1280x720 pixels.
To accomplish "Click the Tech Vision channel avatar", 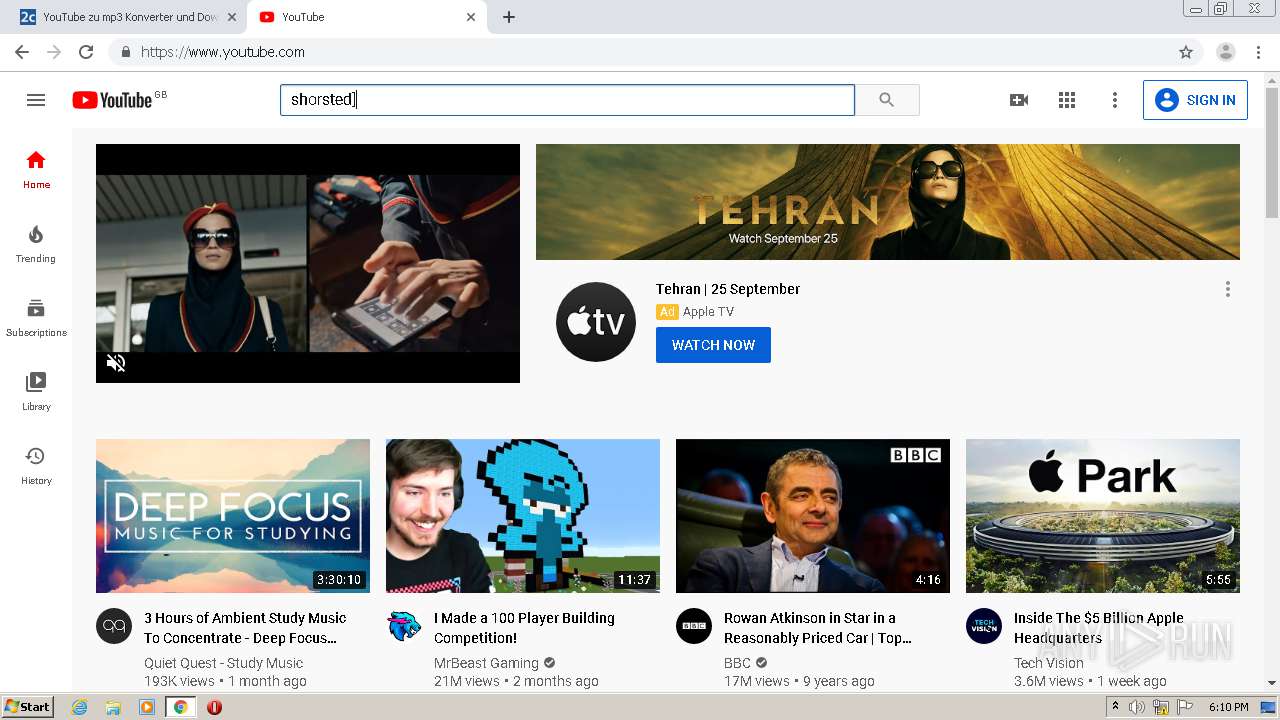I will click(984, 626).
